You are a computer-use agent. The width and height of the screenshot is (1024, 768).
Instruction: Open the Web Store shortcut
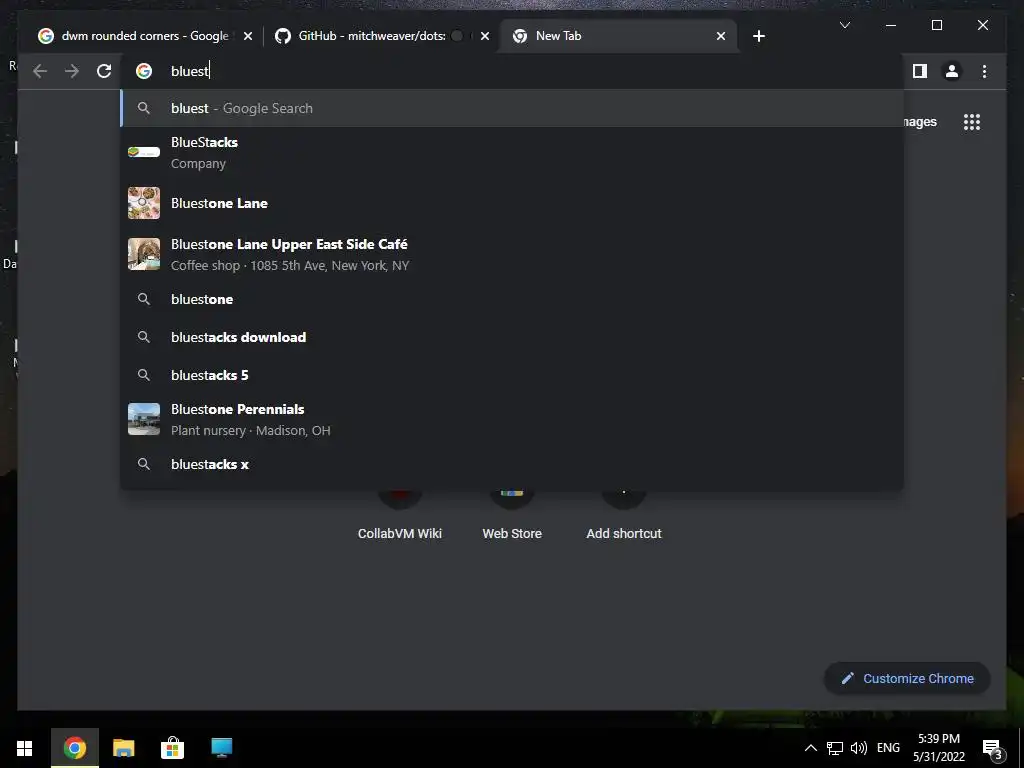(512, 516)
